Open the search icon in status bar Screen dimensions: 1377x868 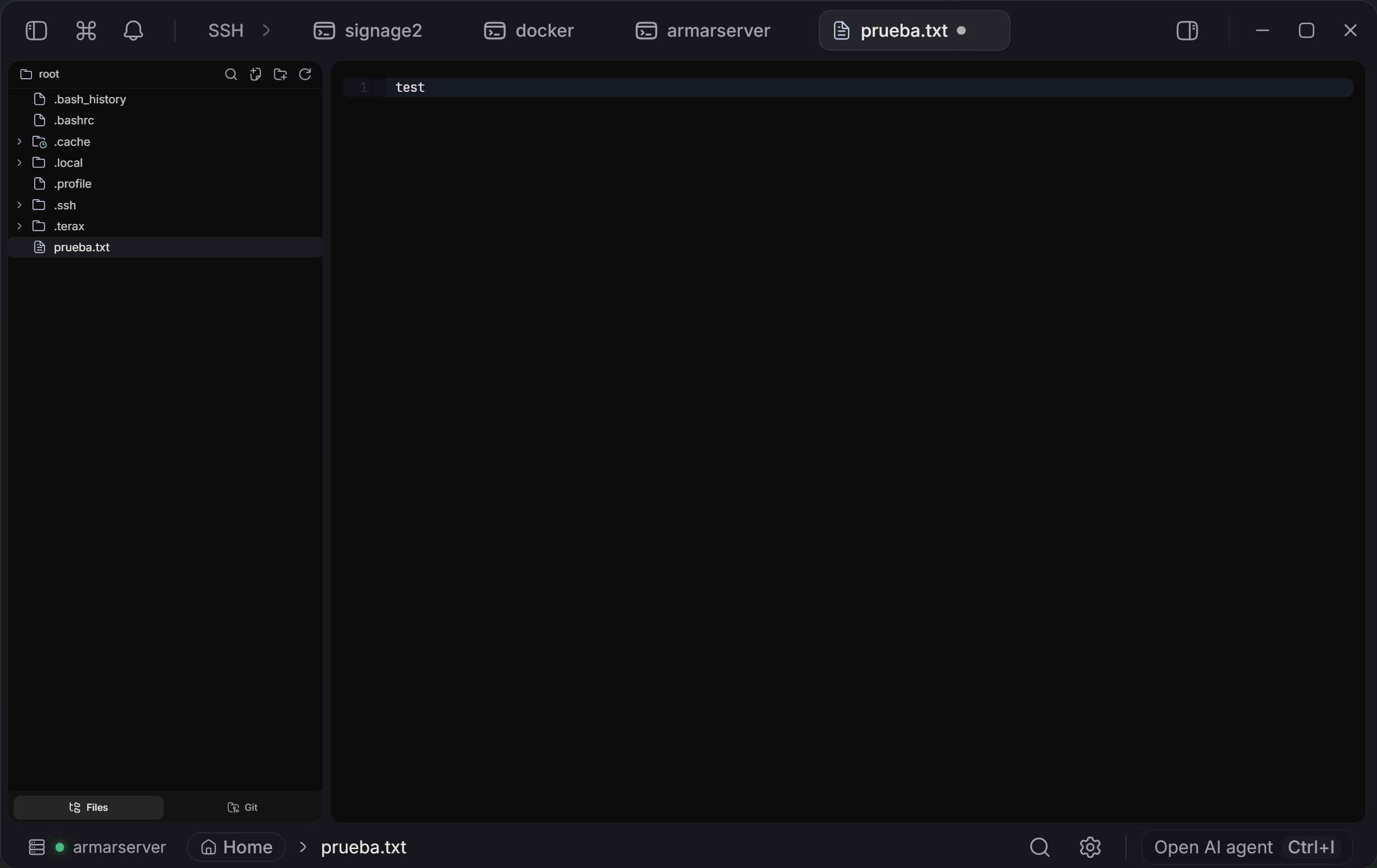[x=1040, y=847]
